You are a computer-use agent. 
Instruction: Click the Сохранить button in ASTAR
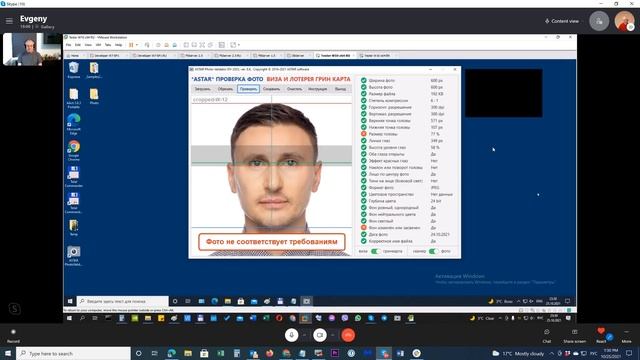click(271, 89)
